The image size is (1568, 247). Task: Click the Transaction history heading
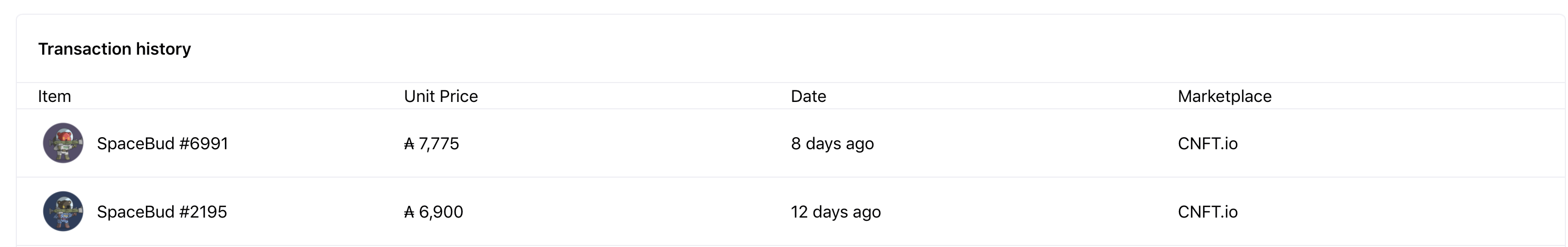tap(114, 48)
